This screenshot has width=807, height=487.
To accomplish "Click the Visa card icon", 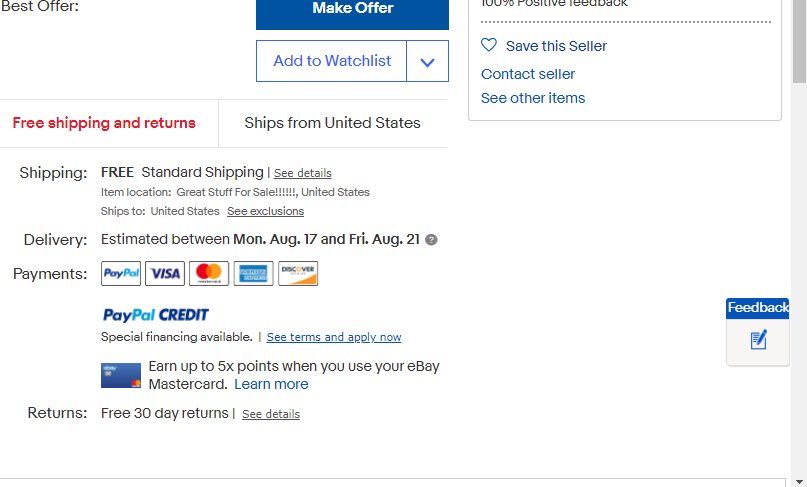I will (165, 273).
